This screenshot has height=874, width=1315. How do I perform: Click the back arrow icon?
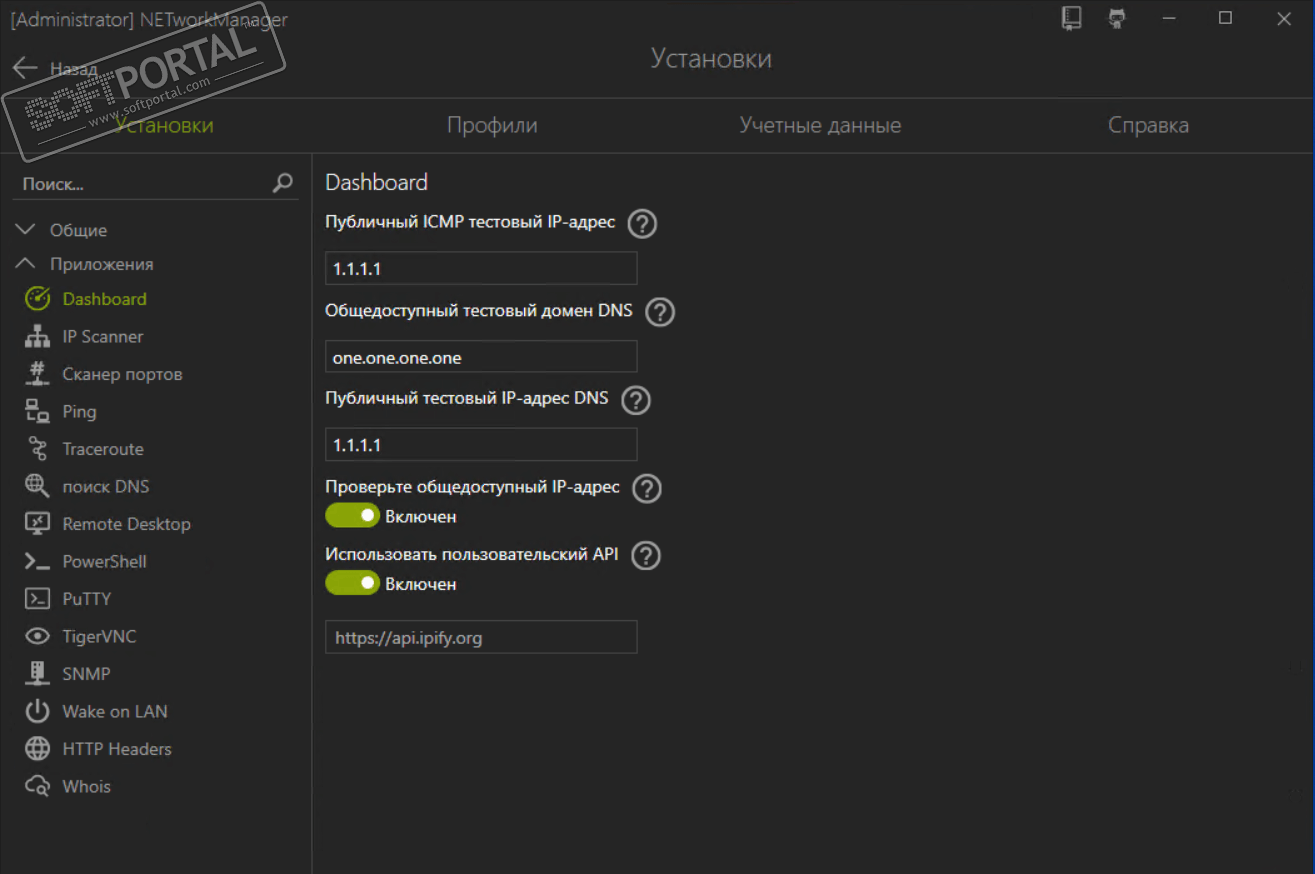tap(25, 69)
